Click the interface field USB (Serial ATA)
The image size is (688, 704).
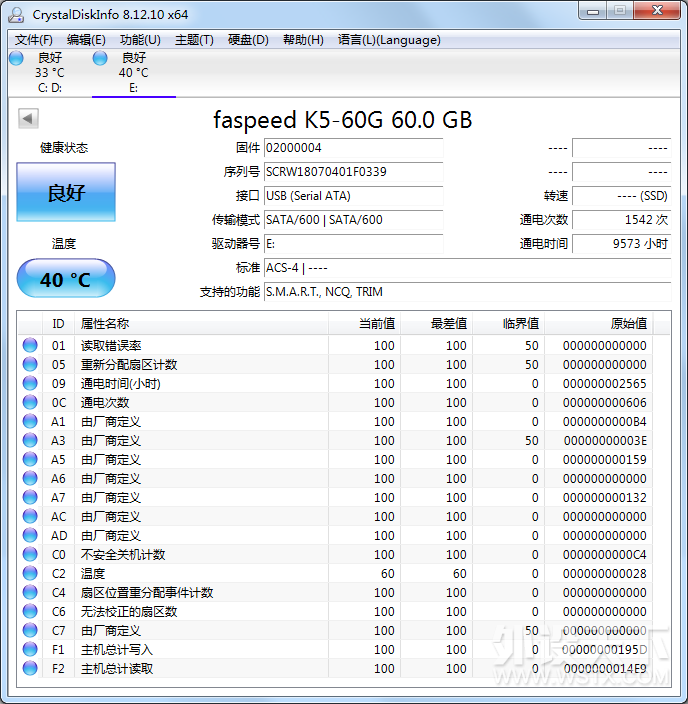coord(353,196)
